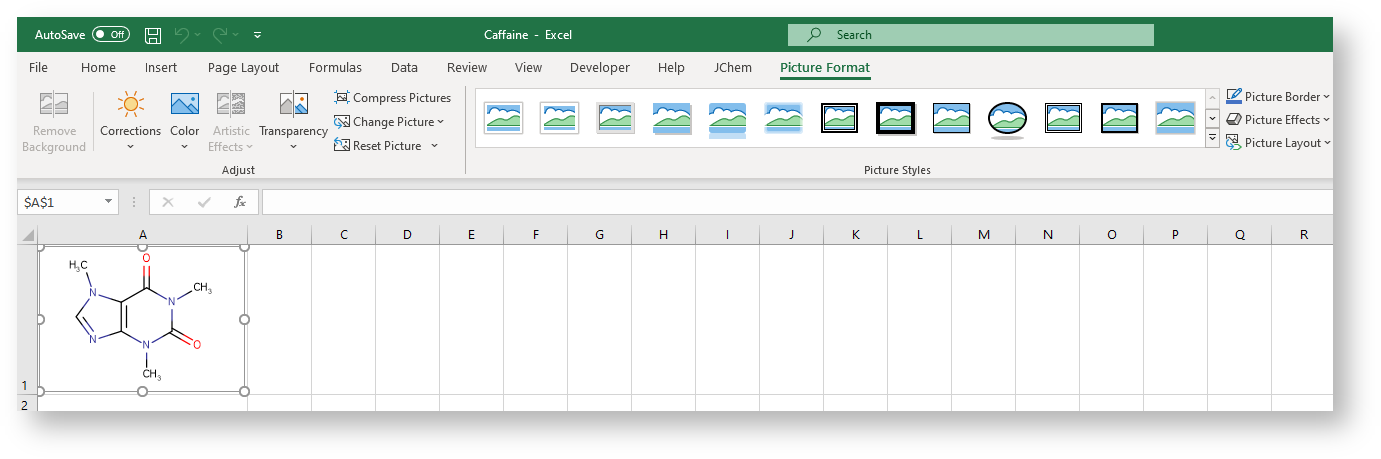Open the Transparency options
The width and height of the screenshot is (1381, 459).
pyautogui.click(x=293, y=120)
